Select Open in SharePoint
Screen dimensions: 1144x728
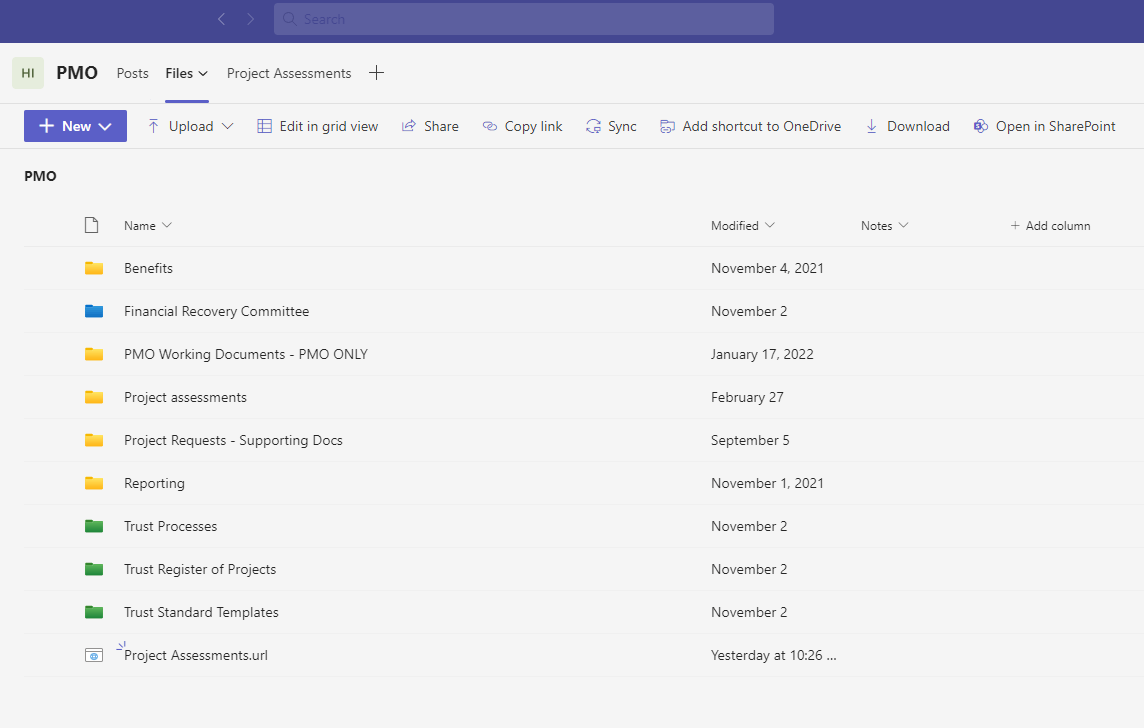(1055, 126)
